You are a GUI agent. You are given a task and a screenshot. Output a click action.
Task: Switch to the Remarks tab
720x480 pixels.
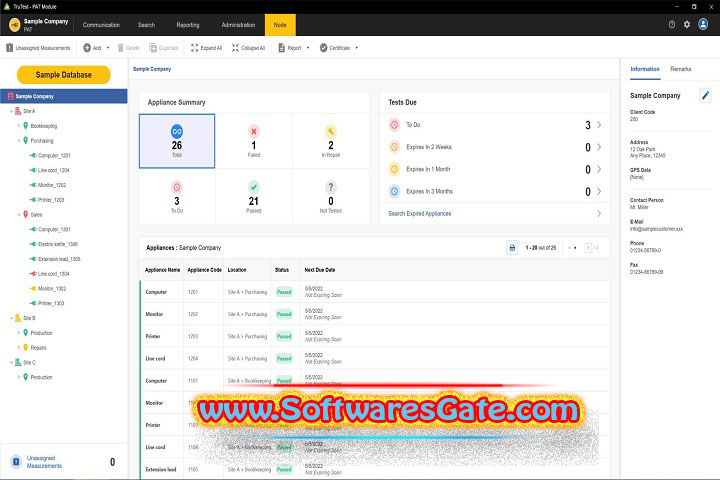pyautogui.click(x=681, y=69)
